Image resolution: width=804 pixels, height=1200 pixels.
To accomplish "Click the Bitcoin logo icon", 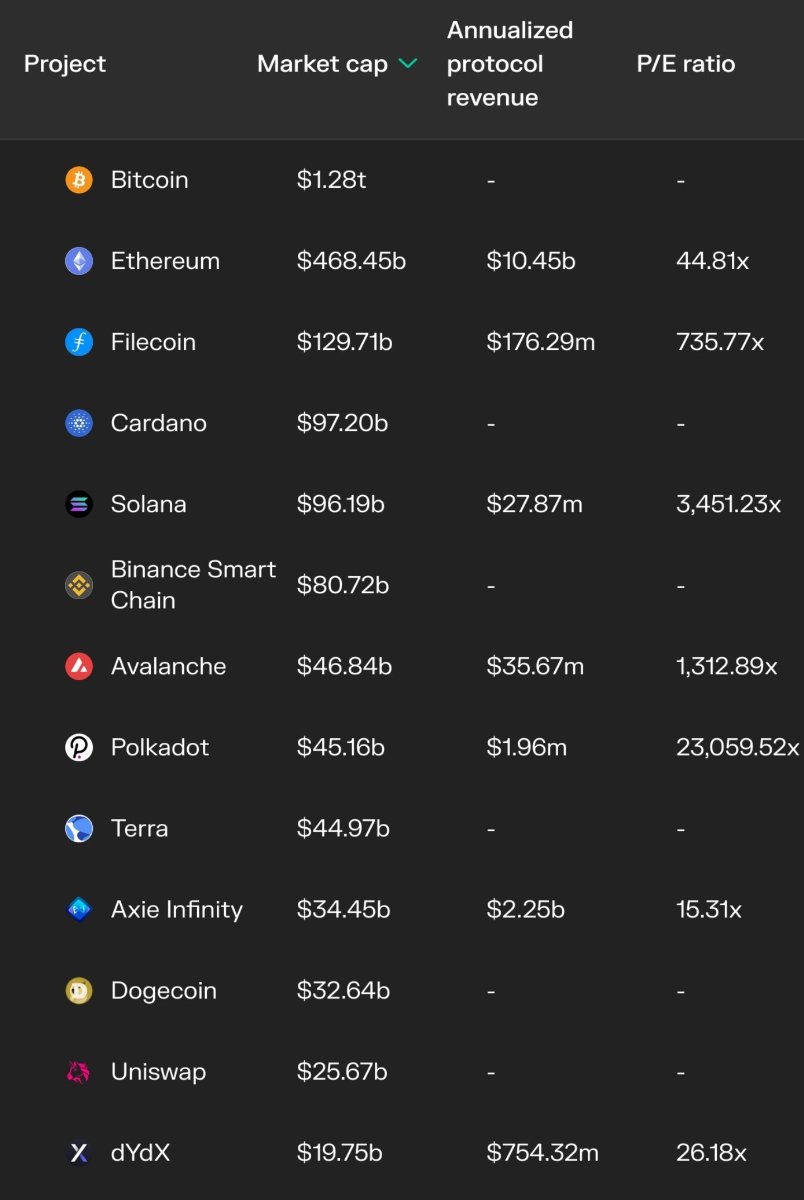I will tap(79, 180).
